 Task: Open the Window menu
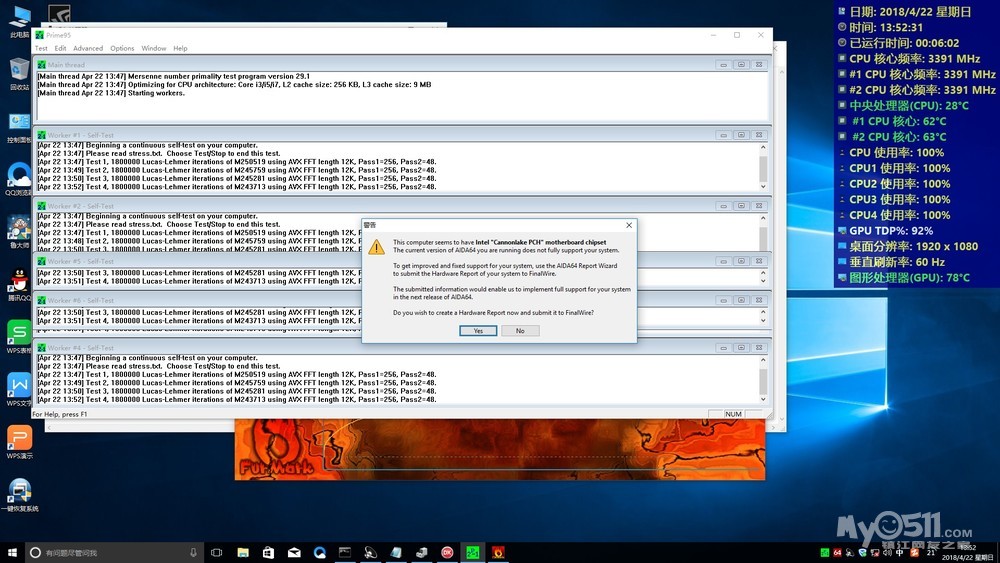tap(154, 48)
